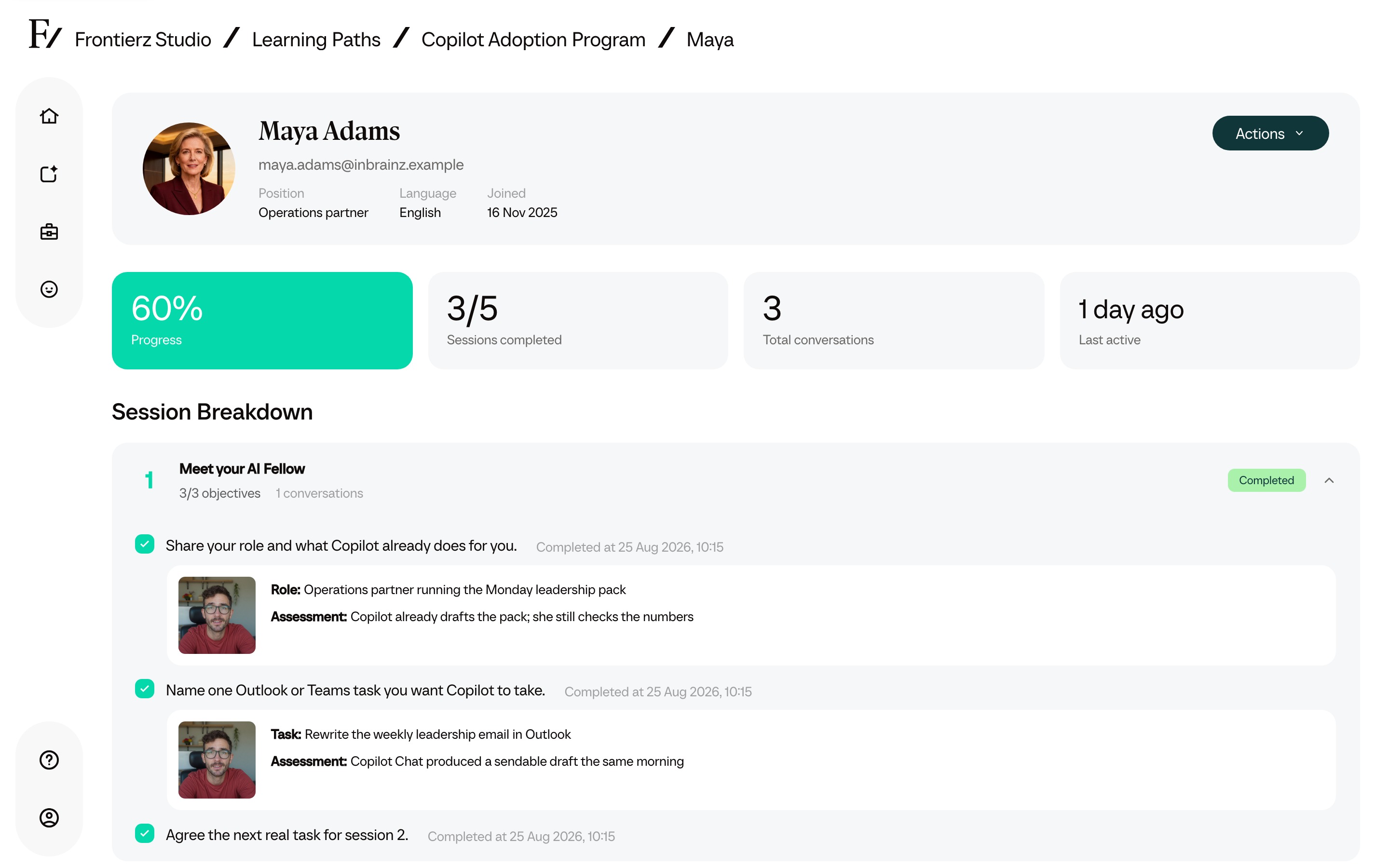The image size is (1389, 868).
Task: Click the Operations partner position value
Action: (313, 212)
